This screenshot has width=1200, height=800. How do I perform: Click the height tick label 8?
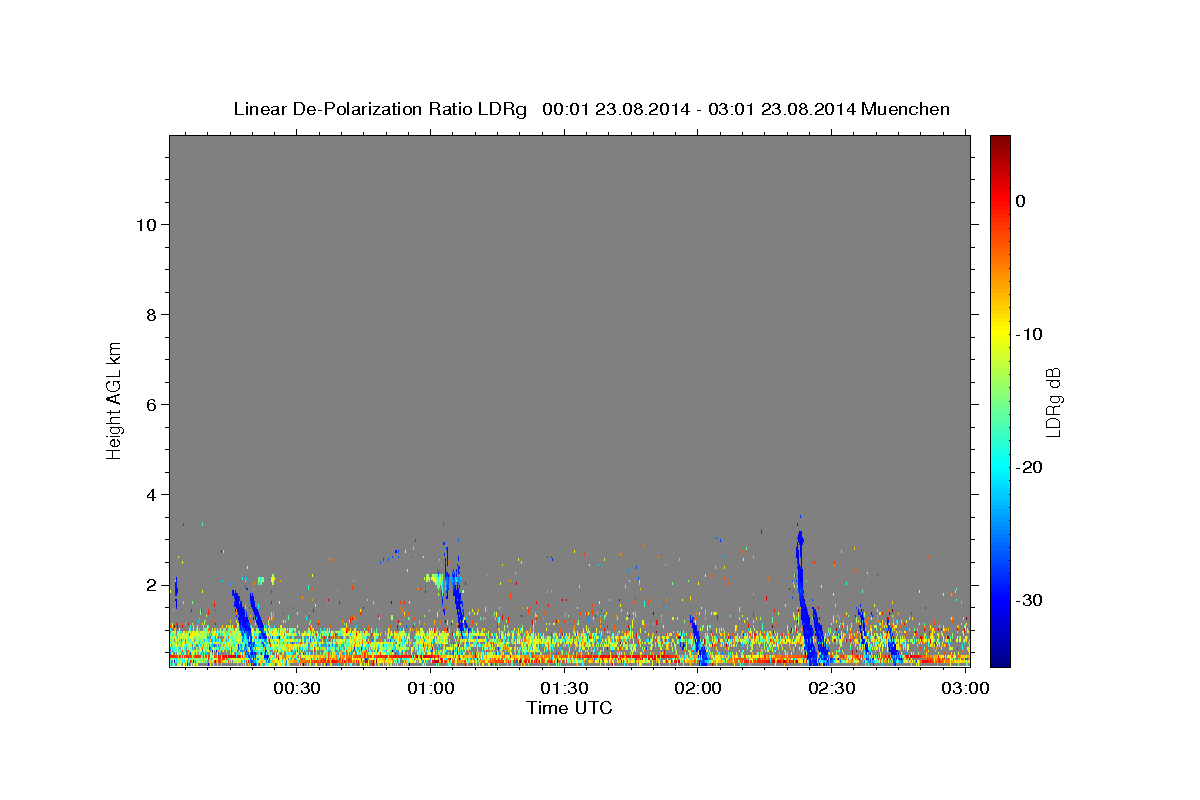click(x=151, y=315)
